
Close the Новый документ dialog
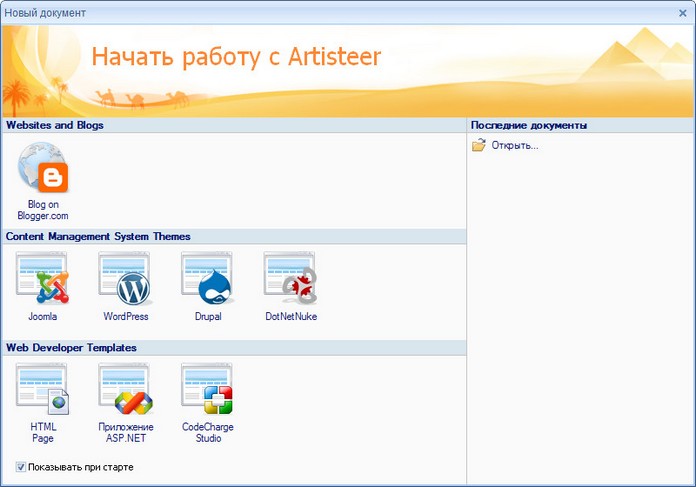[x=682, y=13]
